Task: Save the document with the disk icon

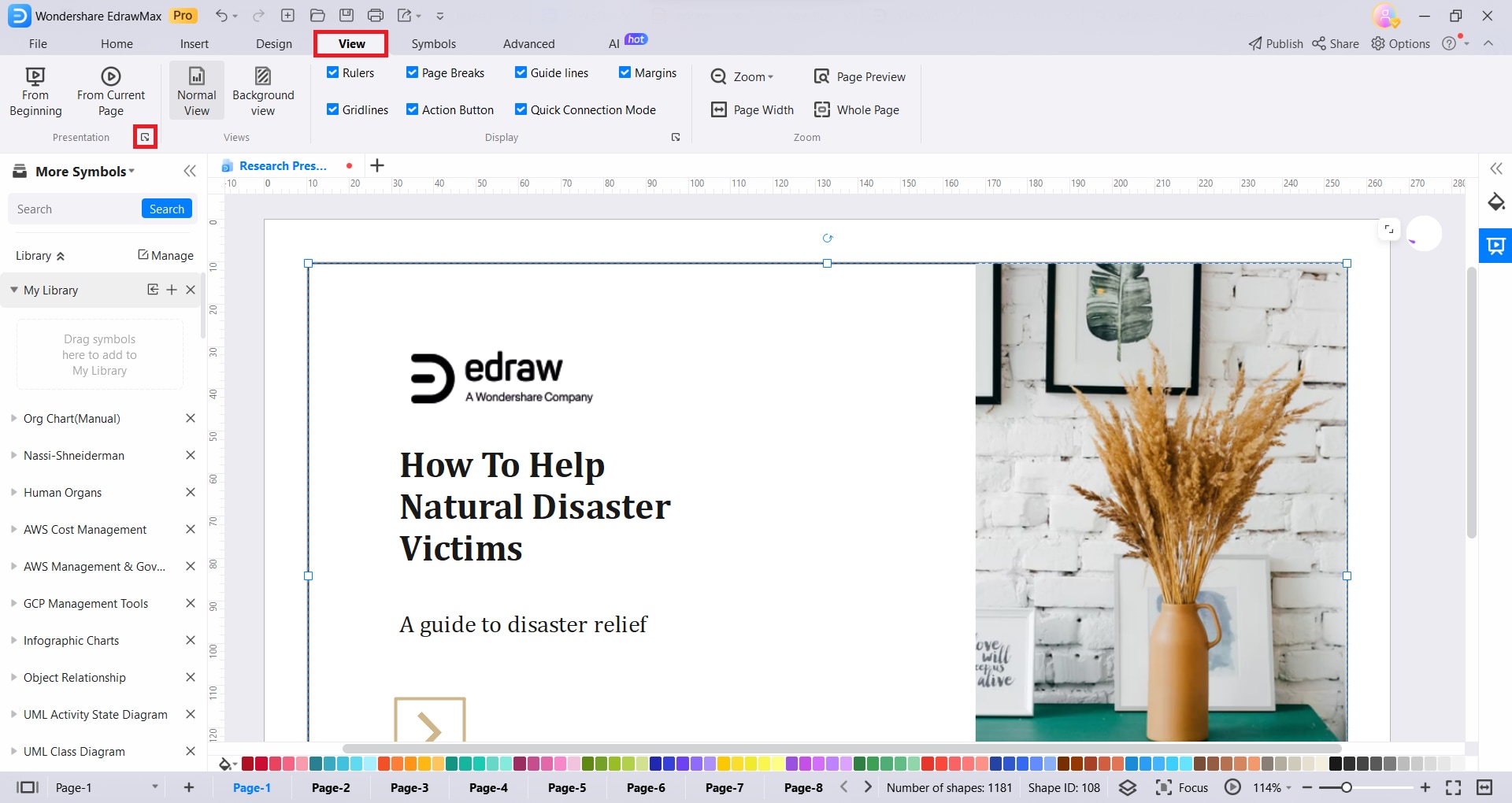Action: [346, 16]
